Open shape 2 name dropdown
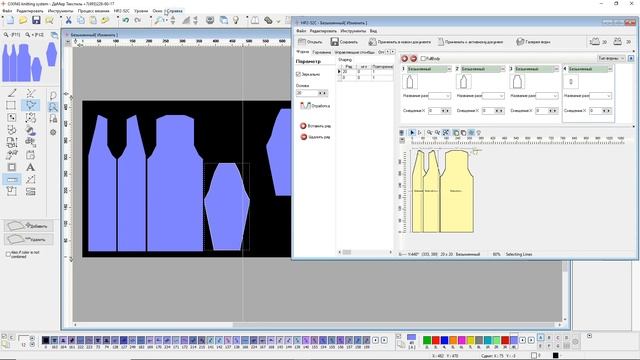This screenshot has height=360, width=640. click(x=503, y=69)
